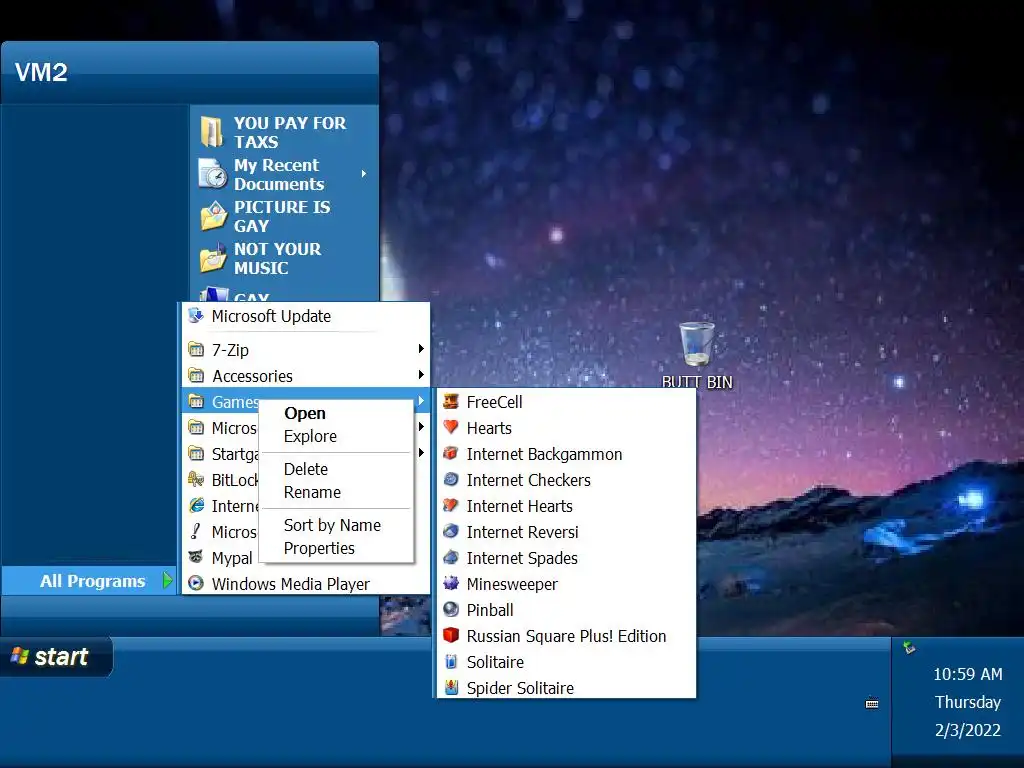The height and width of the screenshot is (768, 1024).
Task: Click the Solitaire card icon
Action: pos(451,662)
